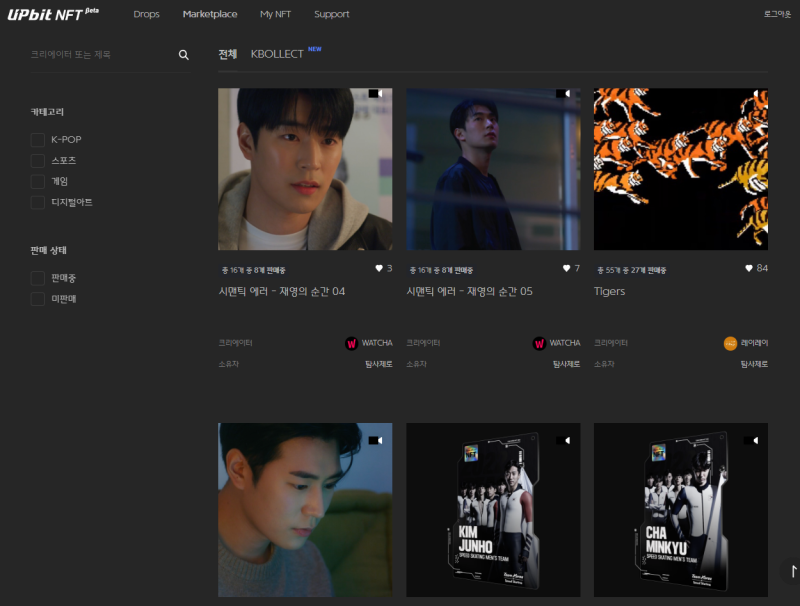Open the Tigers NFT title
Screen dimensions: 800x606
click(x=609, y=291)
